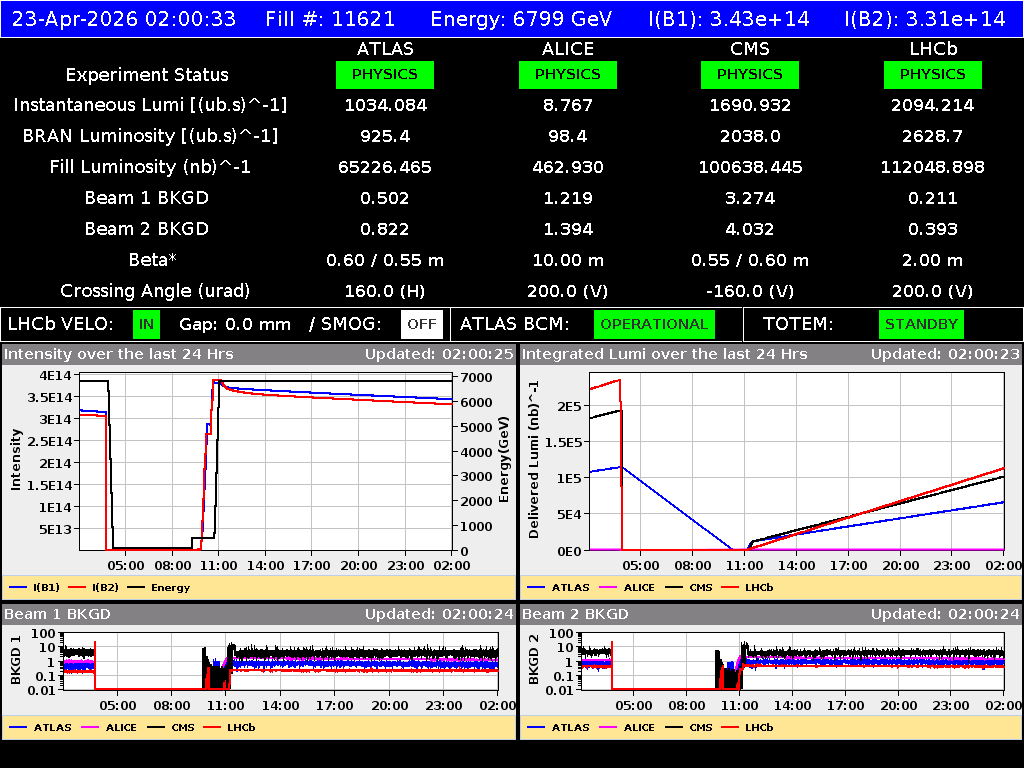Click the LHCb column header
Viewport: 1024px width, 768px height.
(933, 49)
